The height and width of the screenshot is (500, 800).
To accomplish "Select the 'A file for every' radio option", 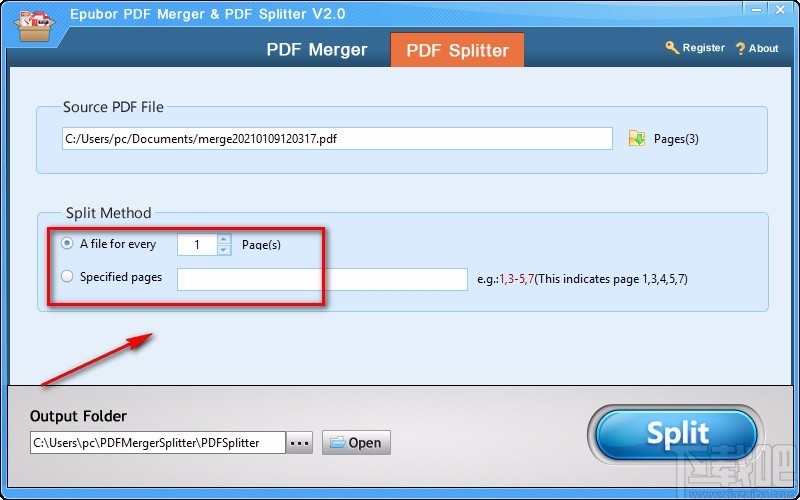I will click(67, 244).
